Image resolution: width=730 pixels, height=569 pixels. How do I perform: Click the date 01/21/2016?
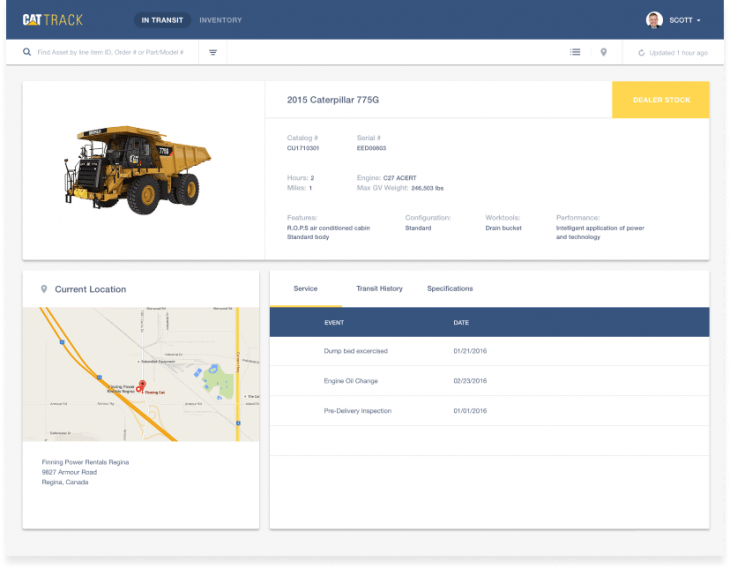[470, 351]
